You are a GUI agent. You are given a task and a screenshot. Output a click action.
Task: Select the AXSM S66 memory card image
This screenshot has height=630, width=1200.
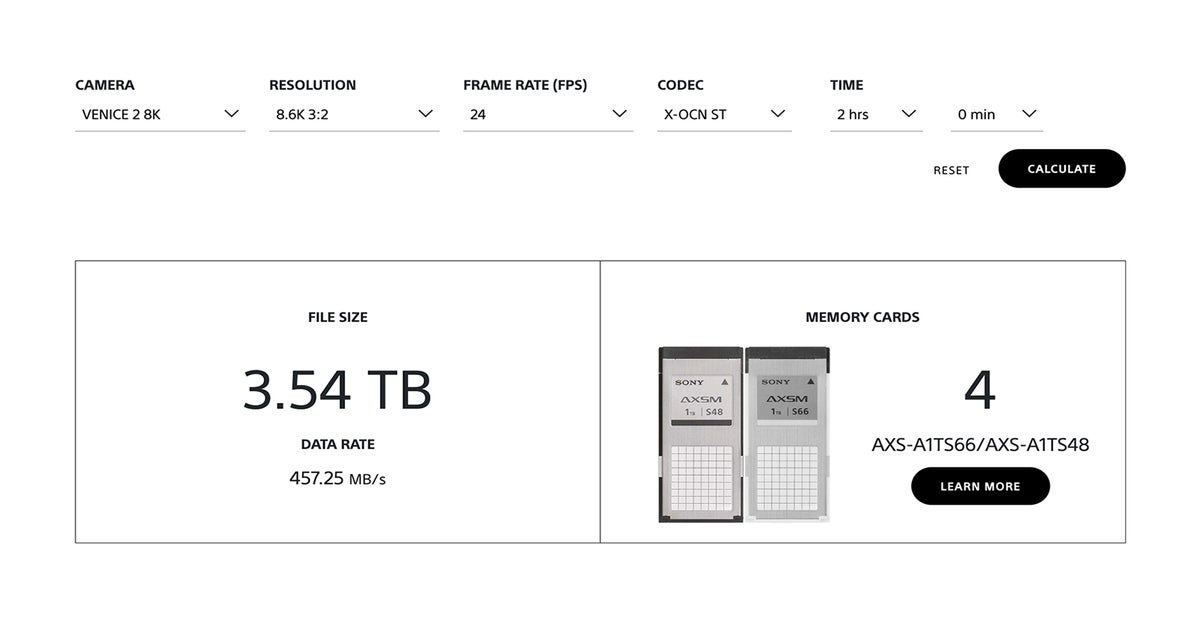point(786,434)
